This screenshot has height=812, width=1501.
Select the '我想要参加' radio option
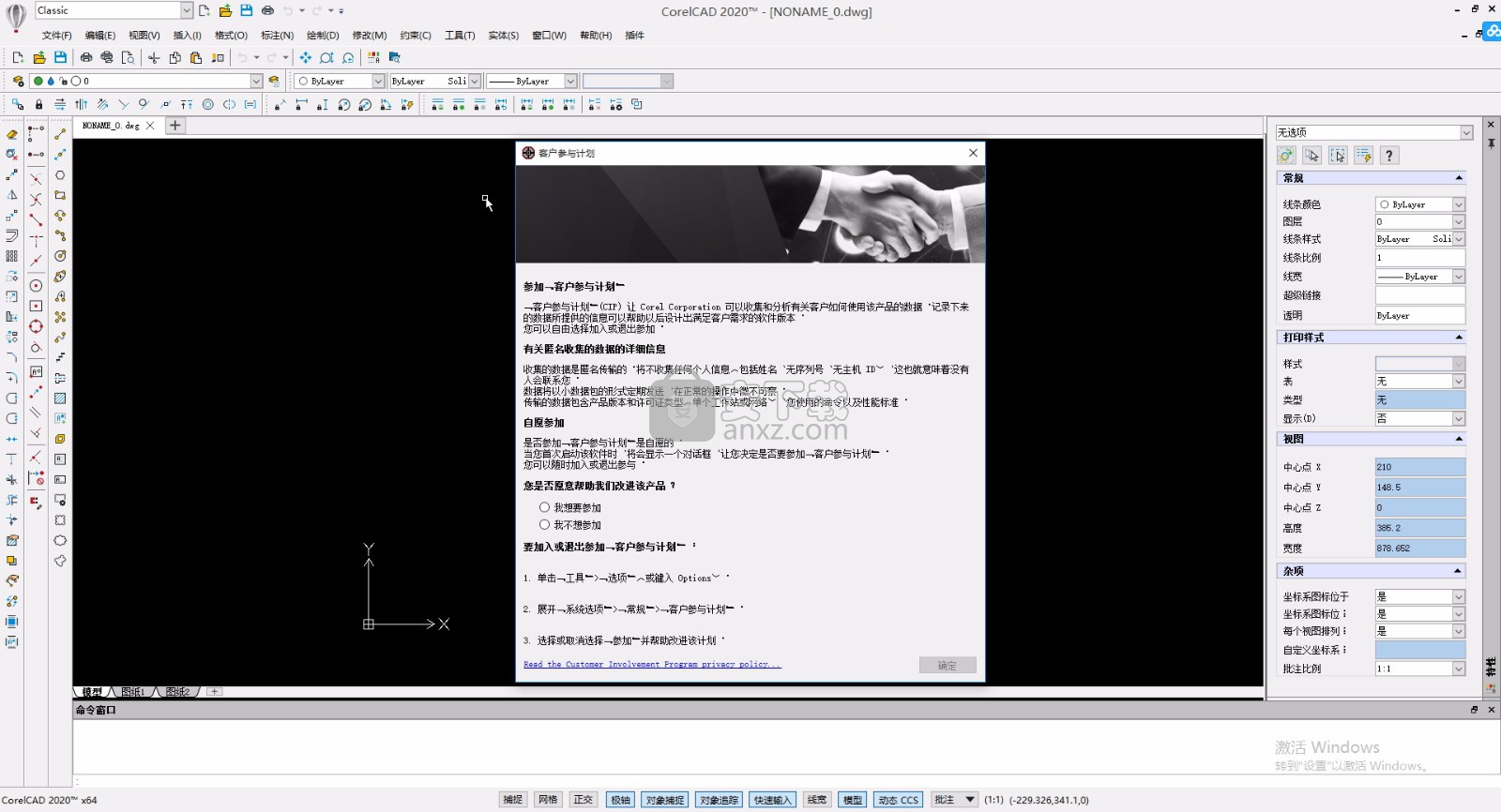pyautogui.click(x=544, y=507)
